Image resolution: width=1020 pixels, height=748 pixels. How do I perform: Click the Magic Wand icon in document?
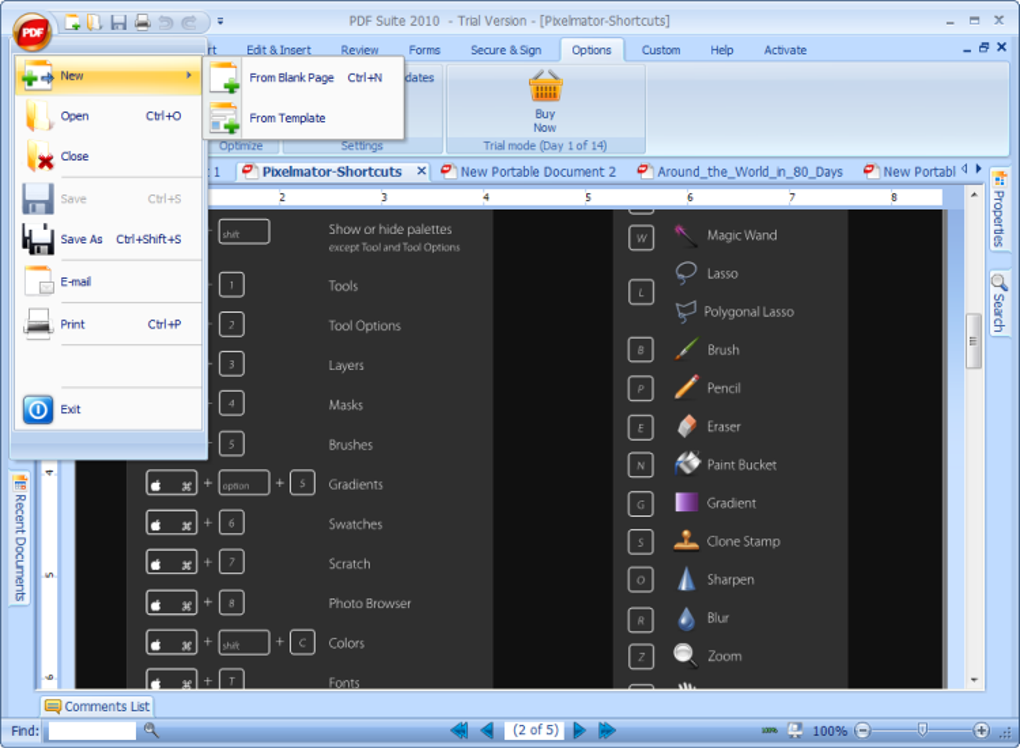(x=686, y=235)
